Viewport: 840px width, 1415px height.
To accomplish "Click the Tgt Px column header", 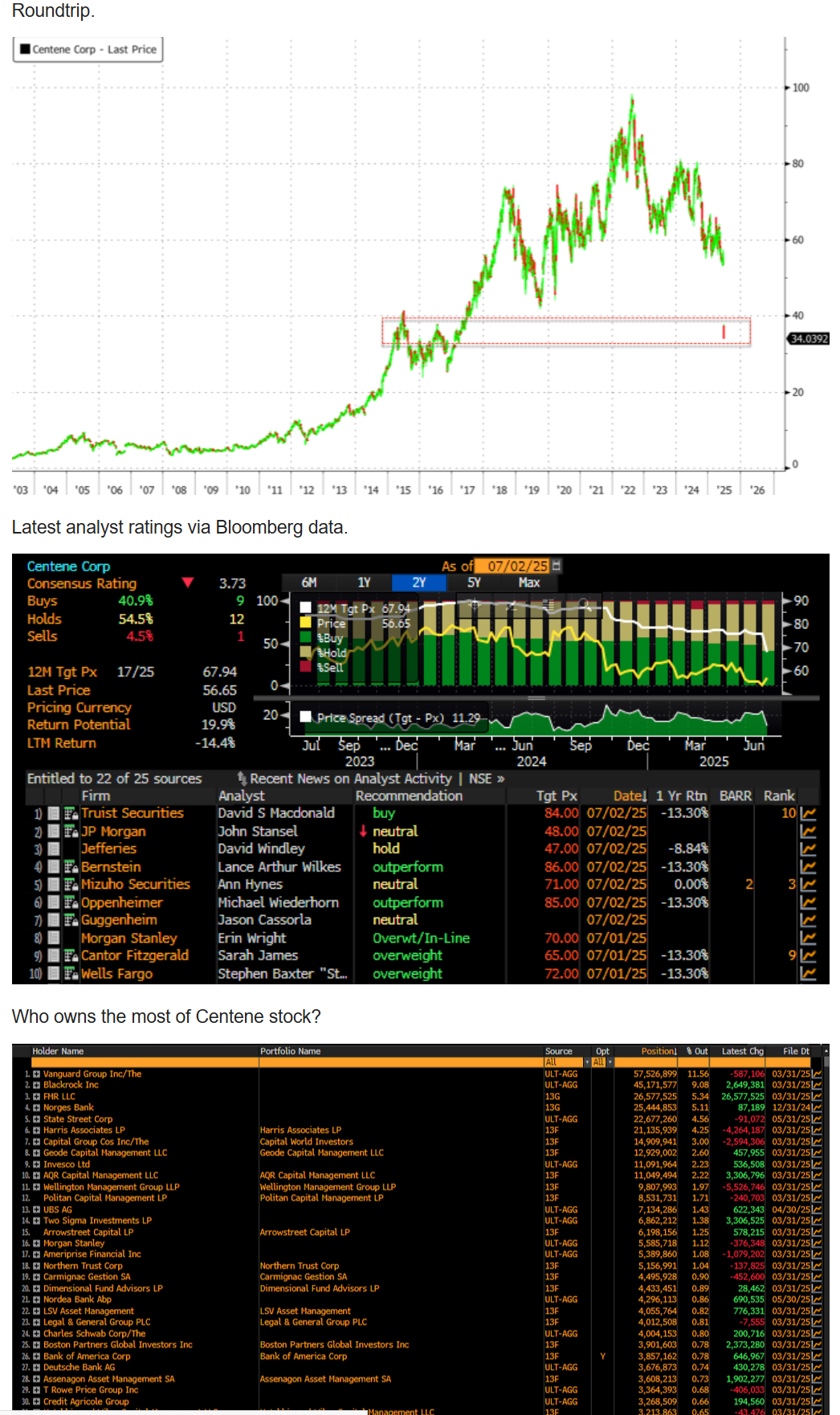I will [557, 795].
